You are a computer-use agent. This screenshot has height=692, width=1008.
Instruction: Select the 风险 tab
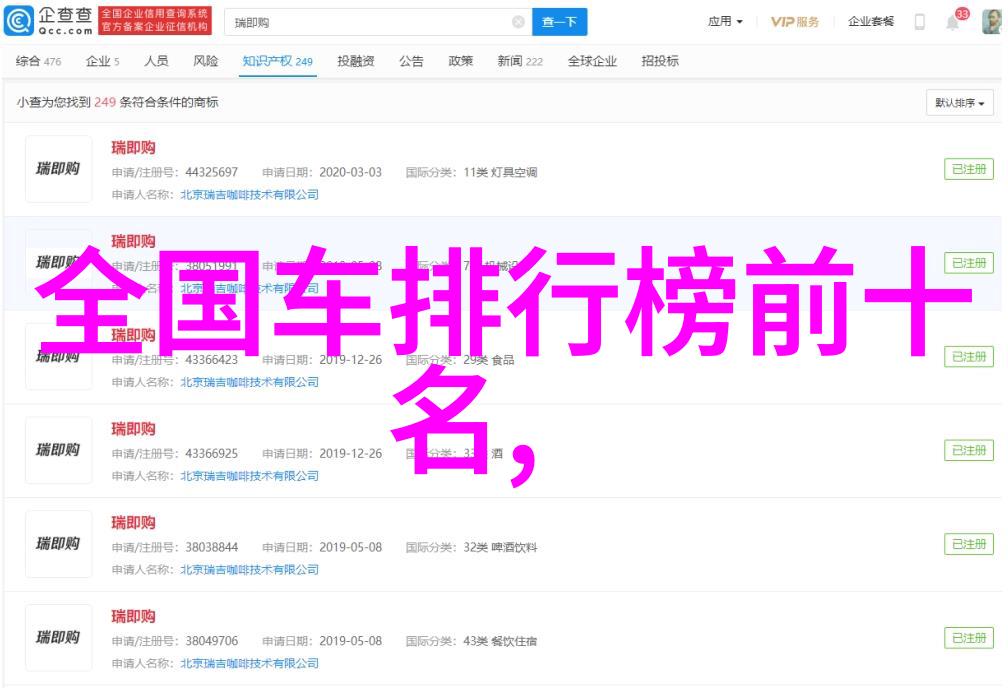coord(206,61)
